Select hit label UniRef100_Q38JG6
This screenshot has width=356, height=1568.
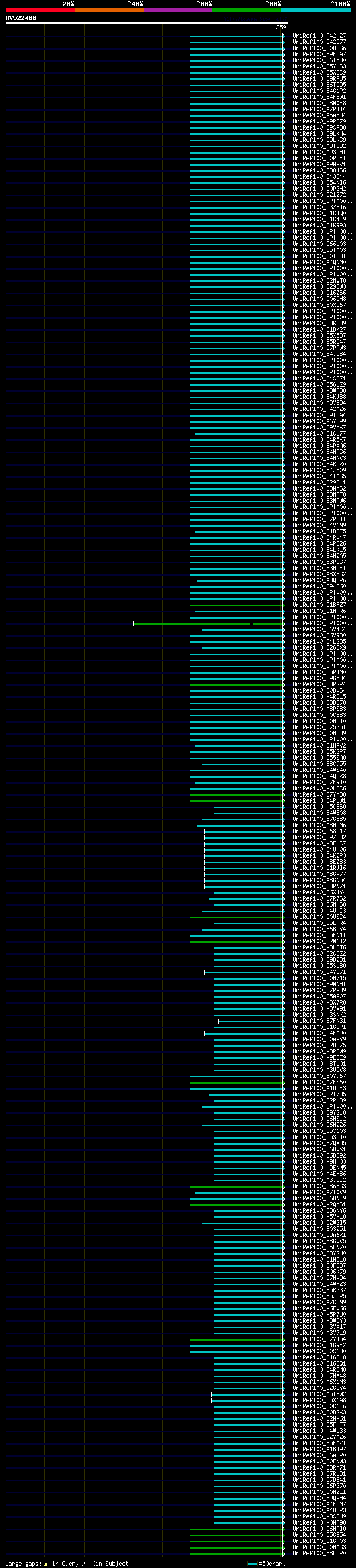319,170
